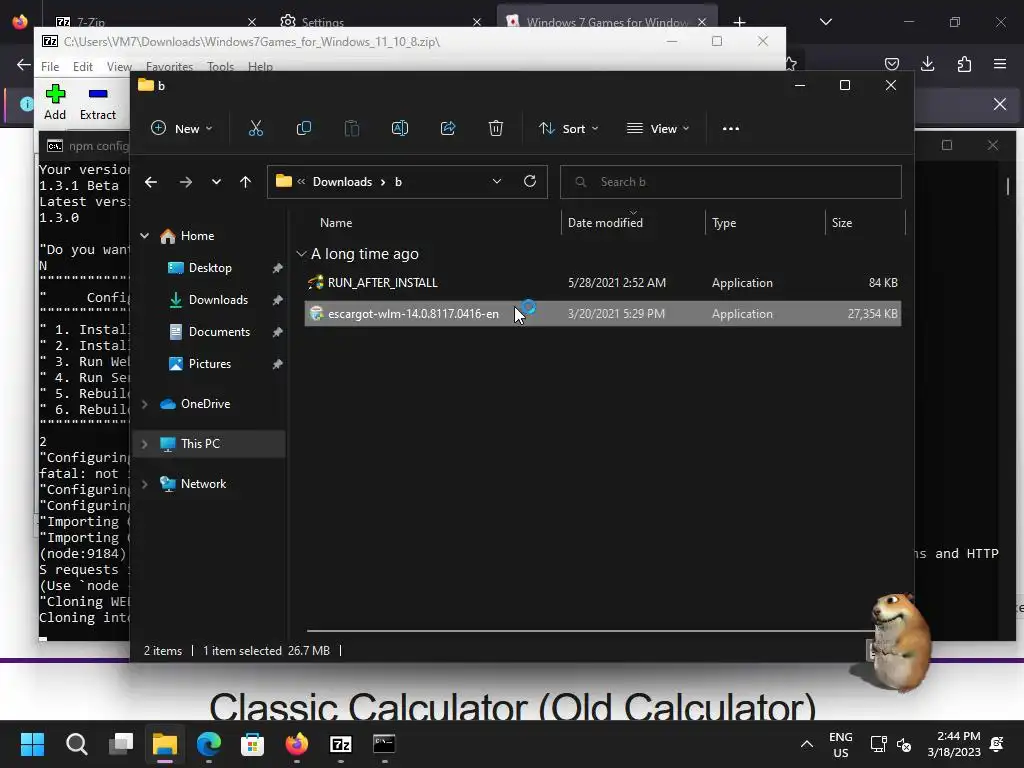Select Documents in the navigation pane
1024x768 pixels.
click(x=219, y=332)
